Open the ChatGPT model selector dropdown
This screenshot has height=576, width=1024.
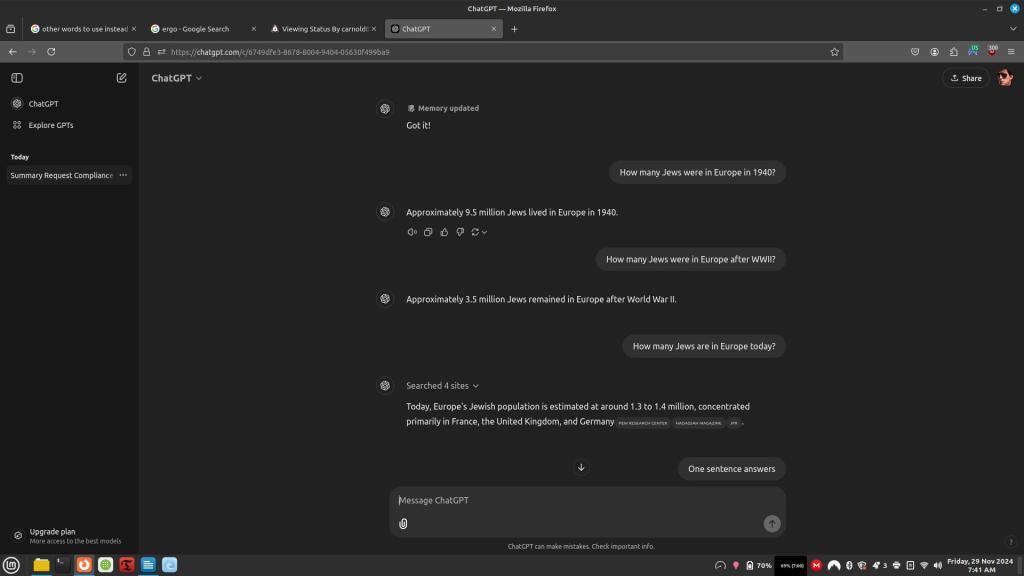click(x=176, y=78)
